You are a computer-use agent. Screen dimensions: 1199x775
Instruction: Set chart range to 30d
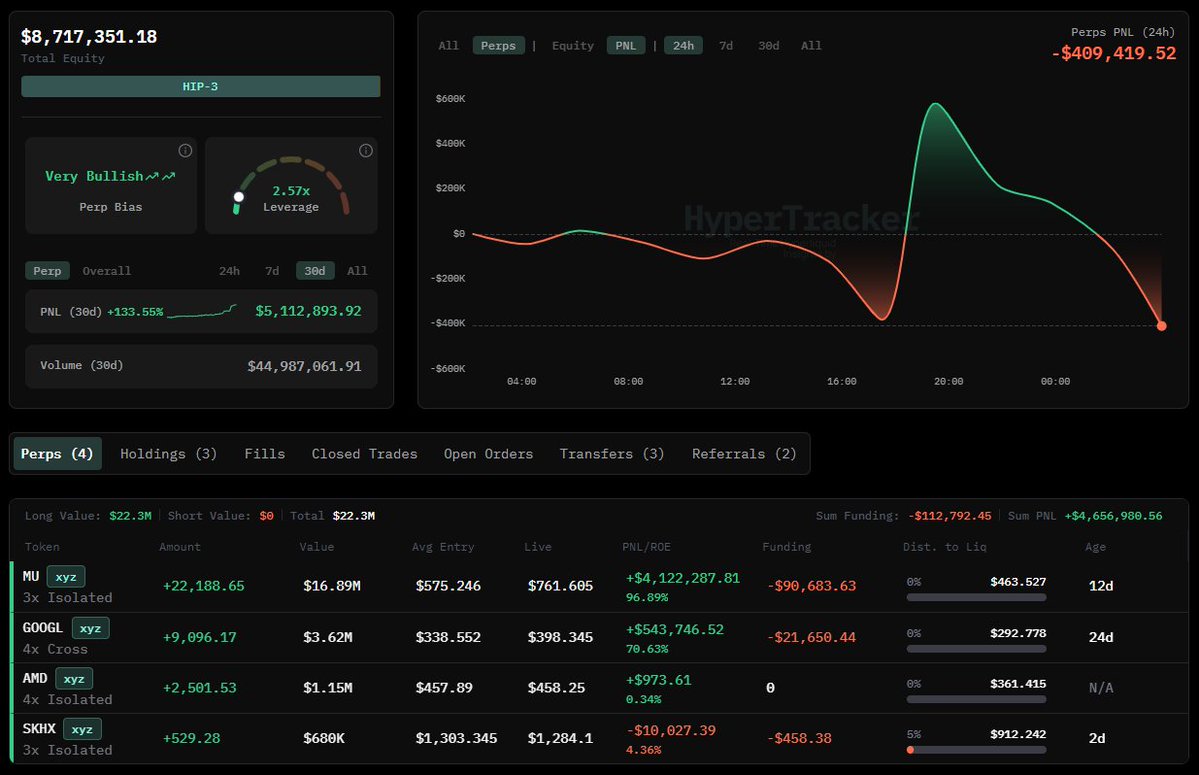tap(768, 46)
